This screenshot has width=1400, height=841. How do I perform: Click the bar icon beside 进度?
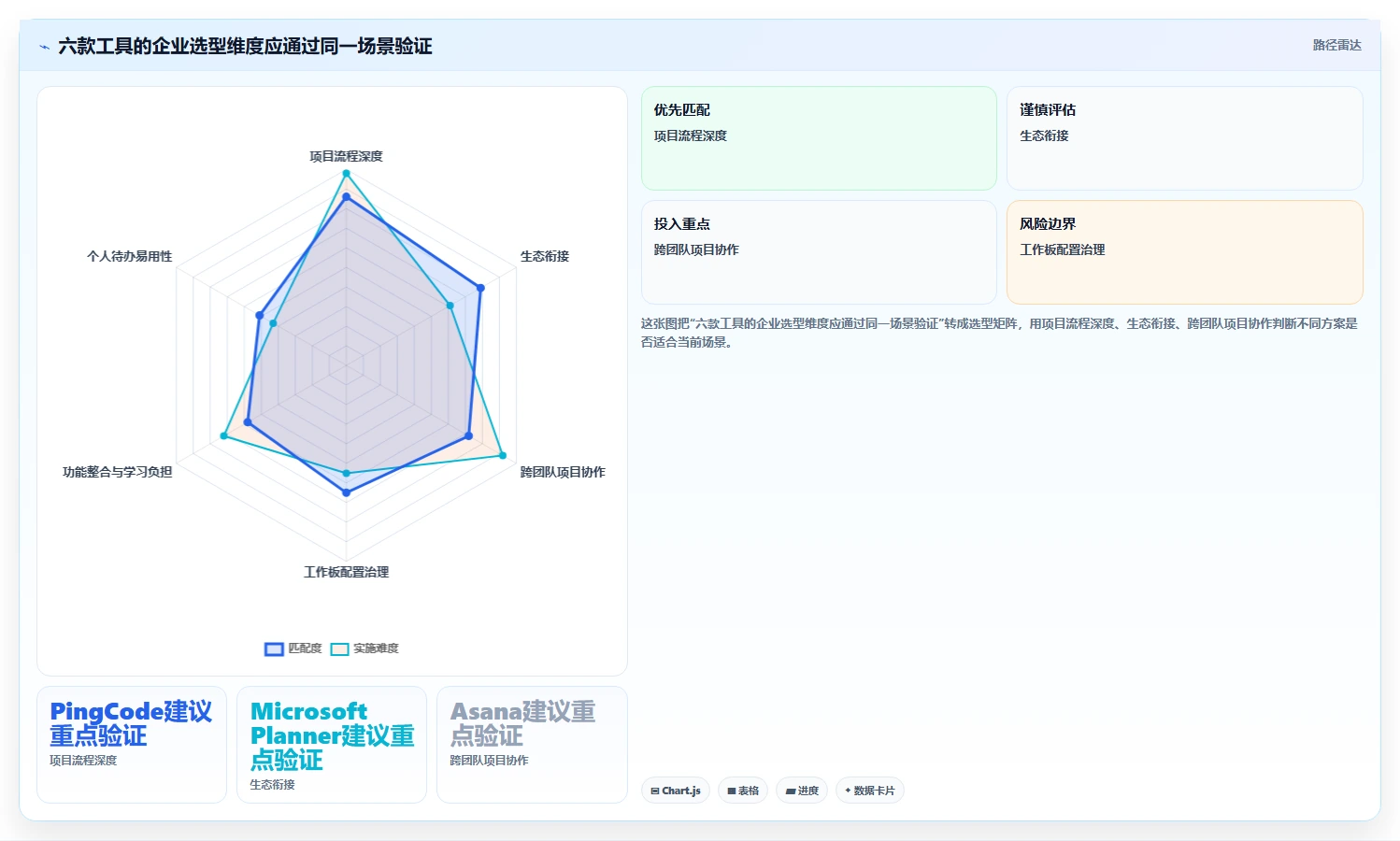791,791
